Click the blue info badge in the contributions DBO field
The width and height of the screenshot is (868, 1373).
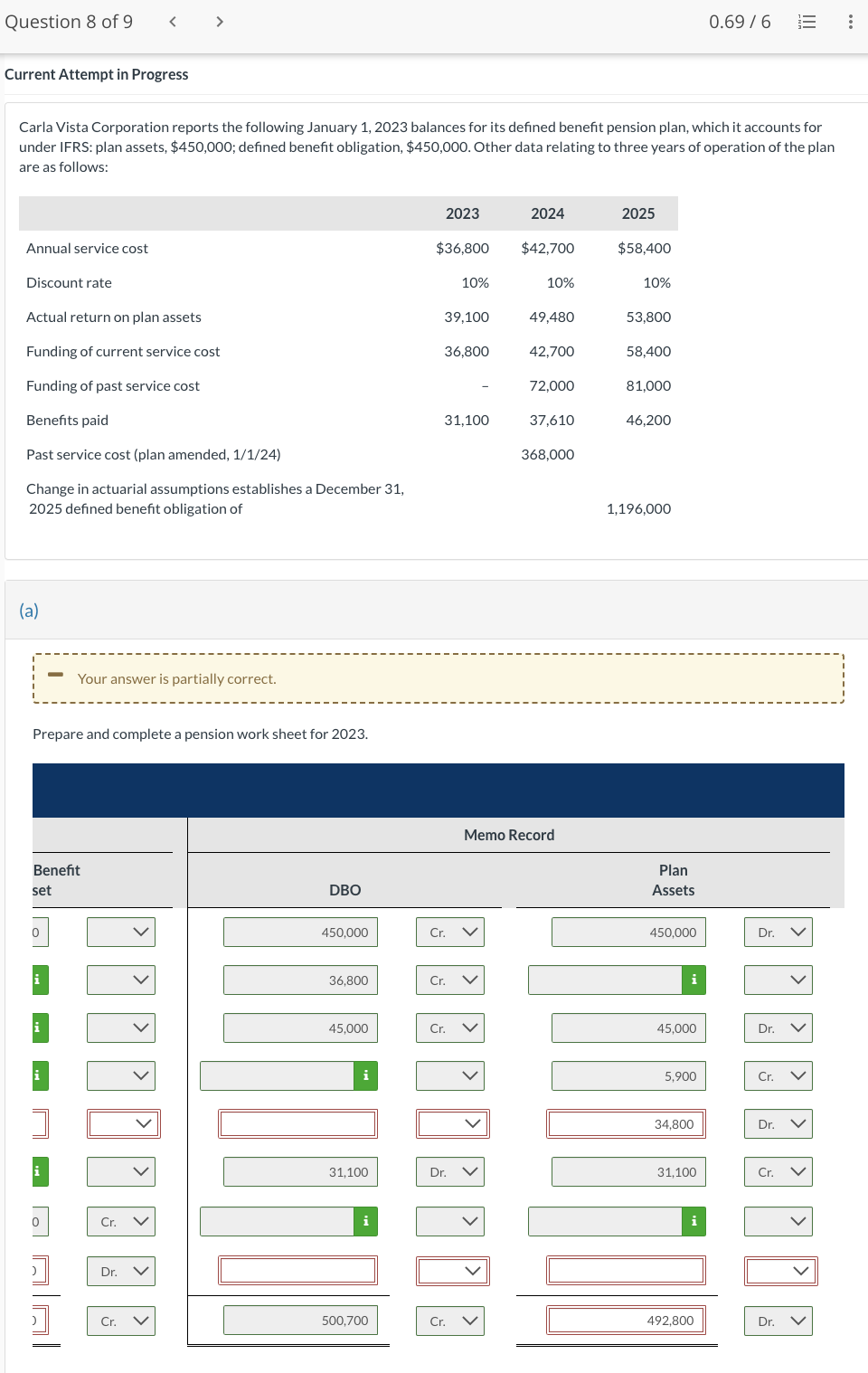tap(364, 1075)
